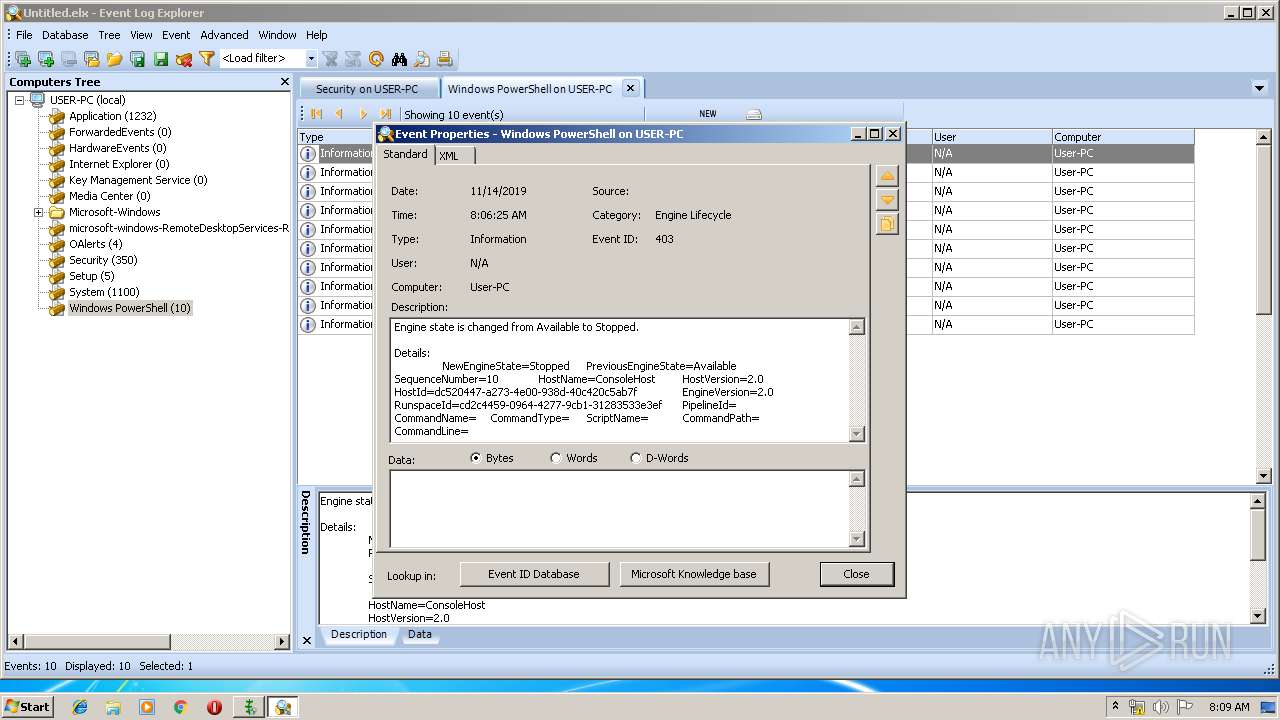Open the Advanced menu
The image size is (1280, 720).
pyautogui.click(x=224, y=35)
